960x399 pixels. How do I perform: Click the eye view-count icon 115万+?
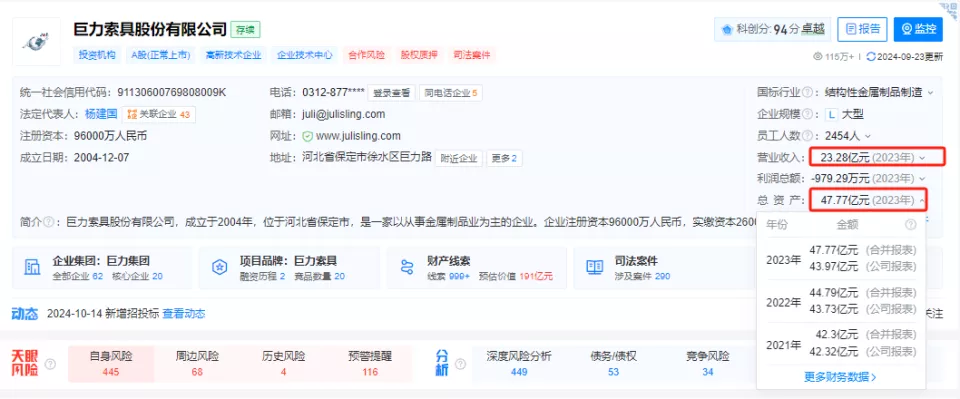(x=817, y=57)
